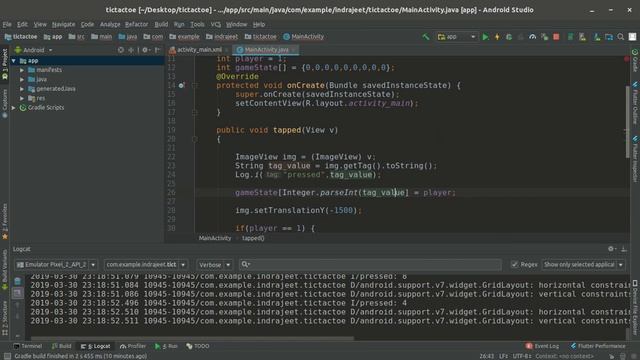
Task: Open the Build menu
Action: click(161, 24)
